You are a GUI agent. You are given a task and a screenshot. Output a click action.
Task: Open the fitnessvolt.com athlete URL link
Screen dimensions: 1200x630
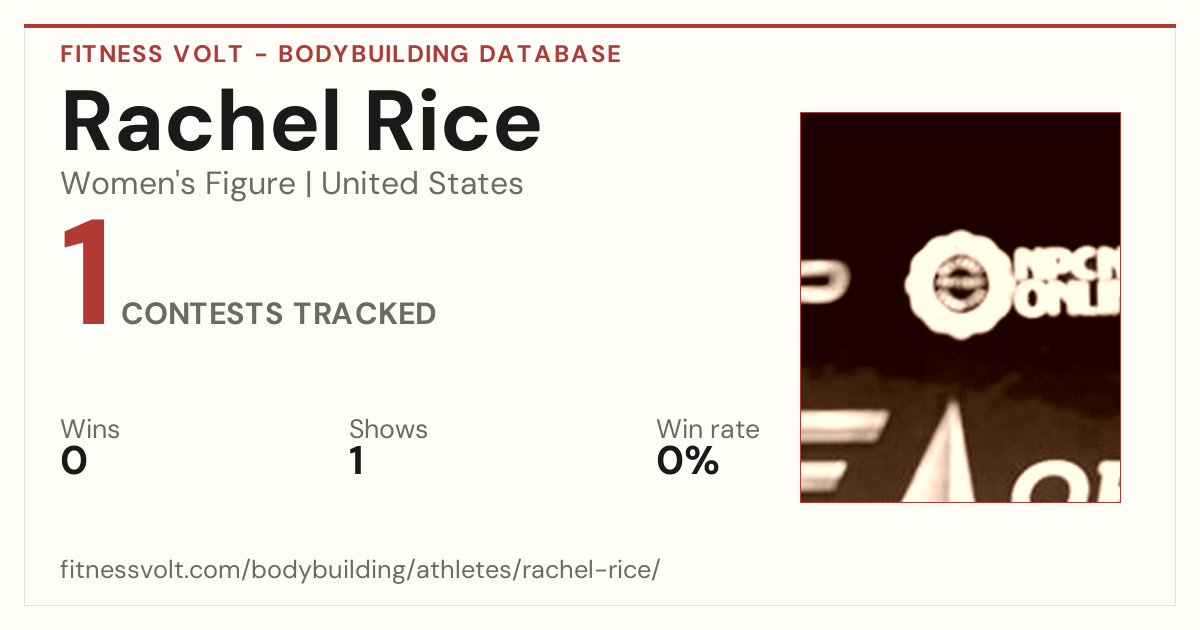(360, 571)
